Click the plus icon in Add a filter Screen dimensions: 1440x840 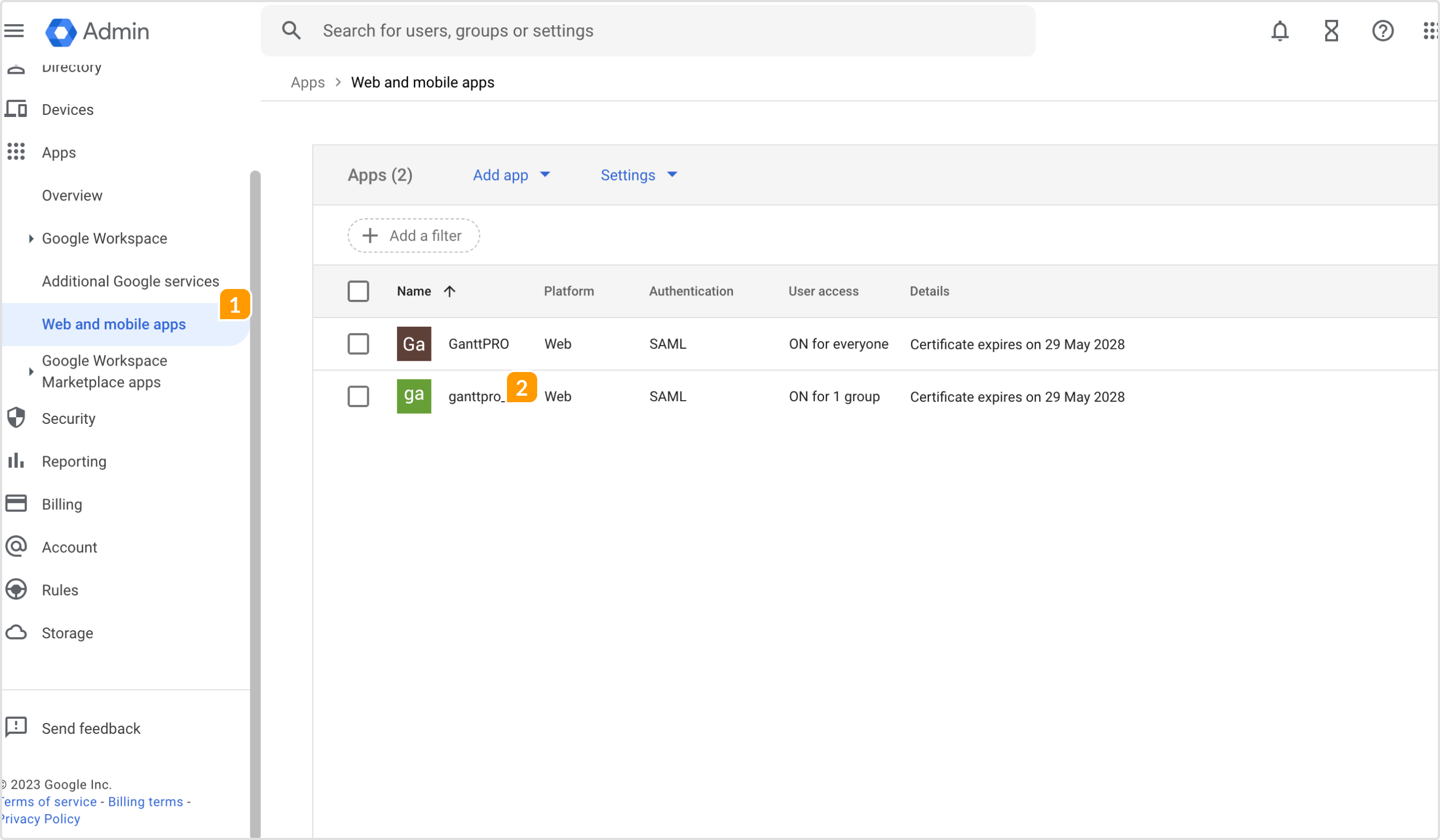371,236
